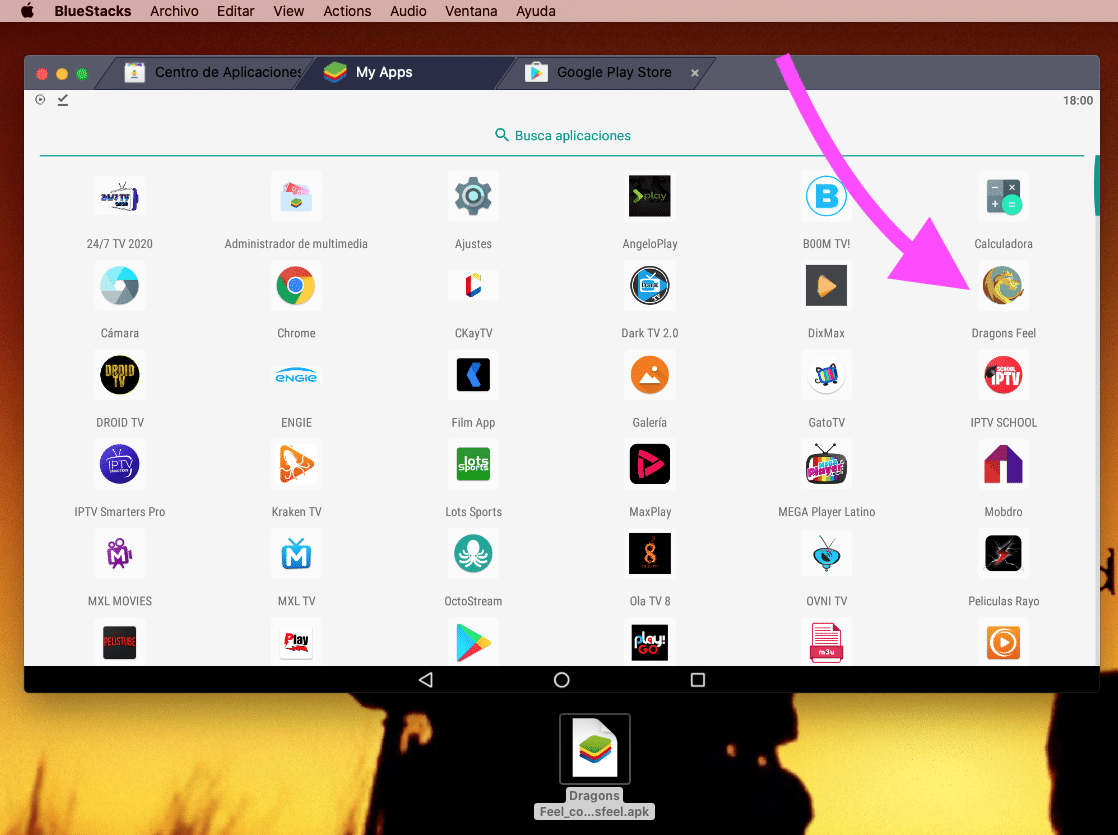This screenshot has width=1118, height=835.
Task: Tap the Android recent apps button
Action: [698, 680]
